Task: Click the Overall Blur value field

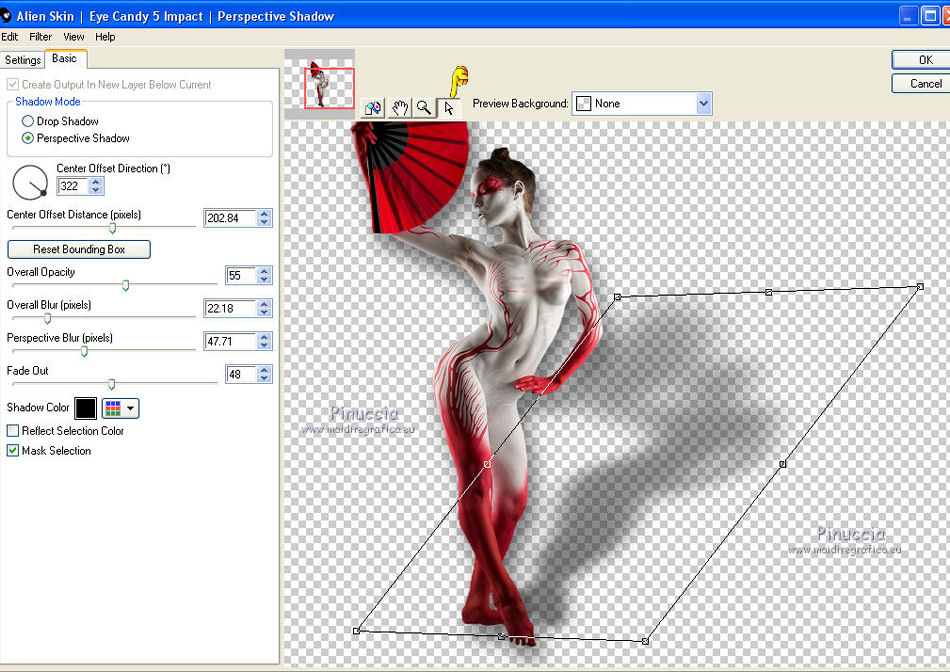Action: coord(230,308)
